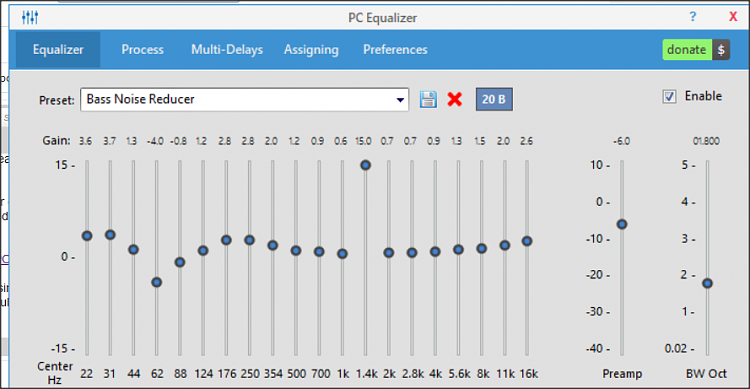Click the 44 Hz band slider knob

tap(133, 250)
